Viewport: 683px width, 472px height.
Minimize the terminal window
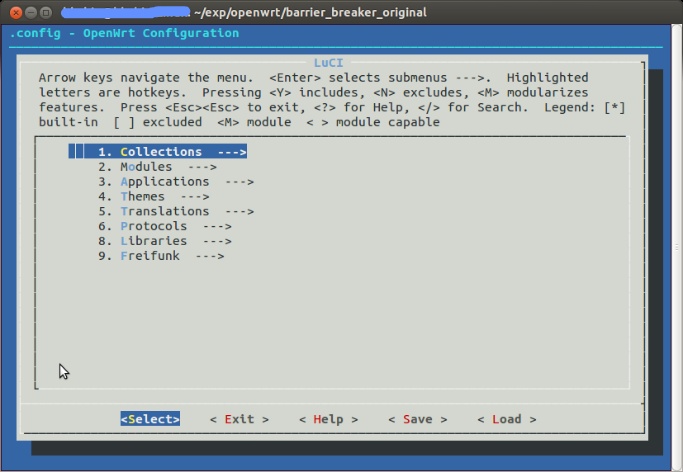pos(31,13)
